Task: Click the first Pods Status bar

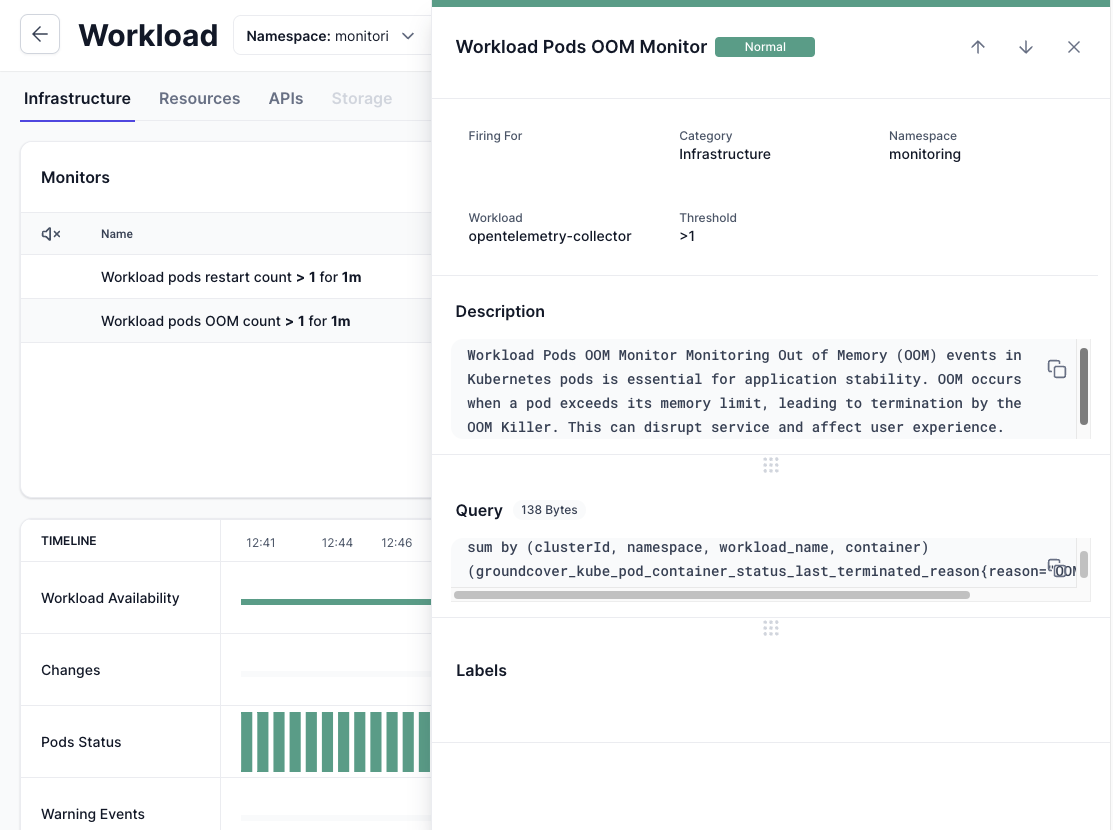Action: coord(247,742)
